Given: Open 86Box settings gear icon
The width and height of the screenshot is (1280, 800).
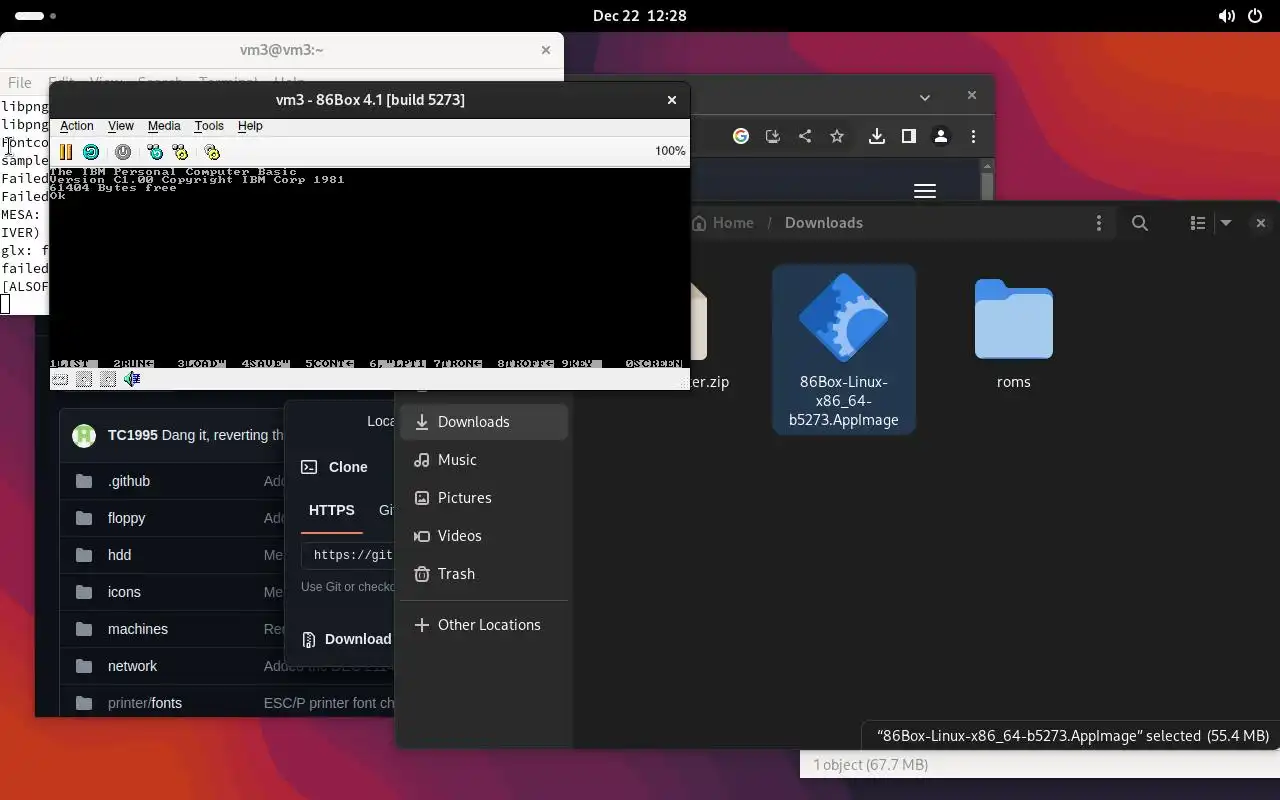Looking at the screenshot, I should coord(212,152).
